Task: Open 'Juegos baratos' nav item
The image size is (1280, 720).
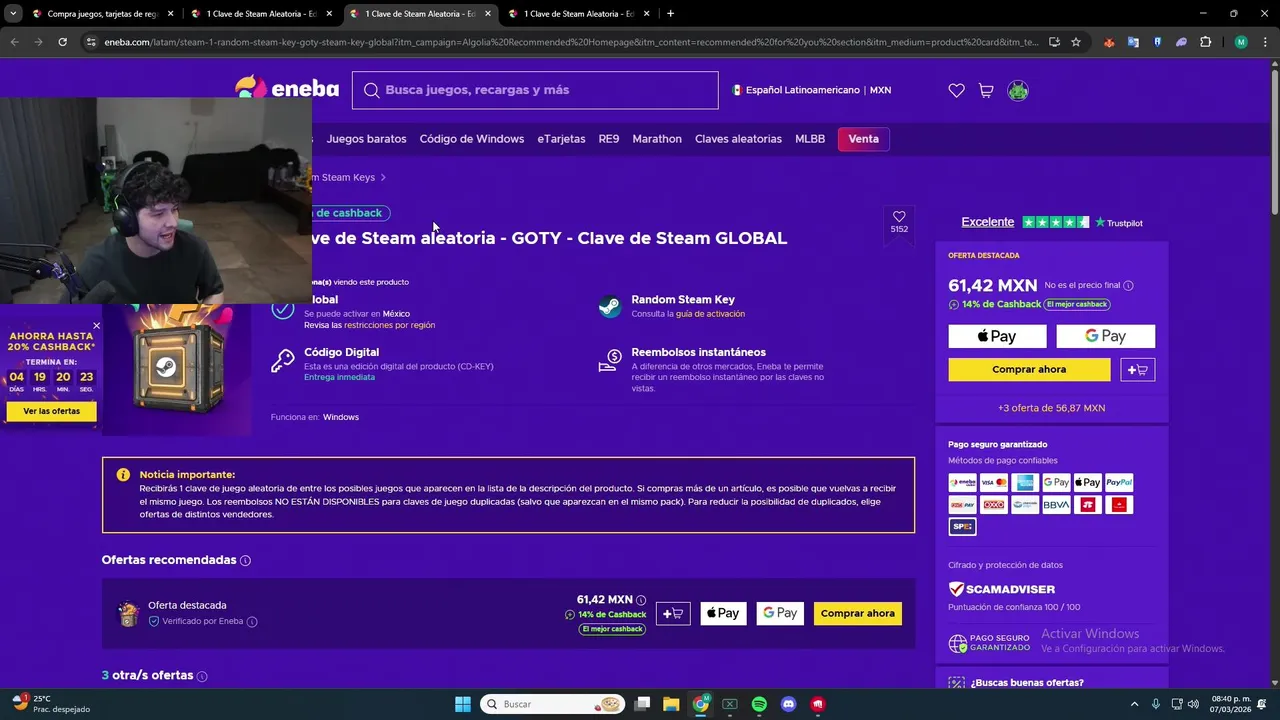Action: click(x=366, y=139)
